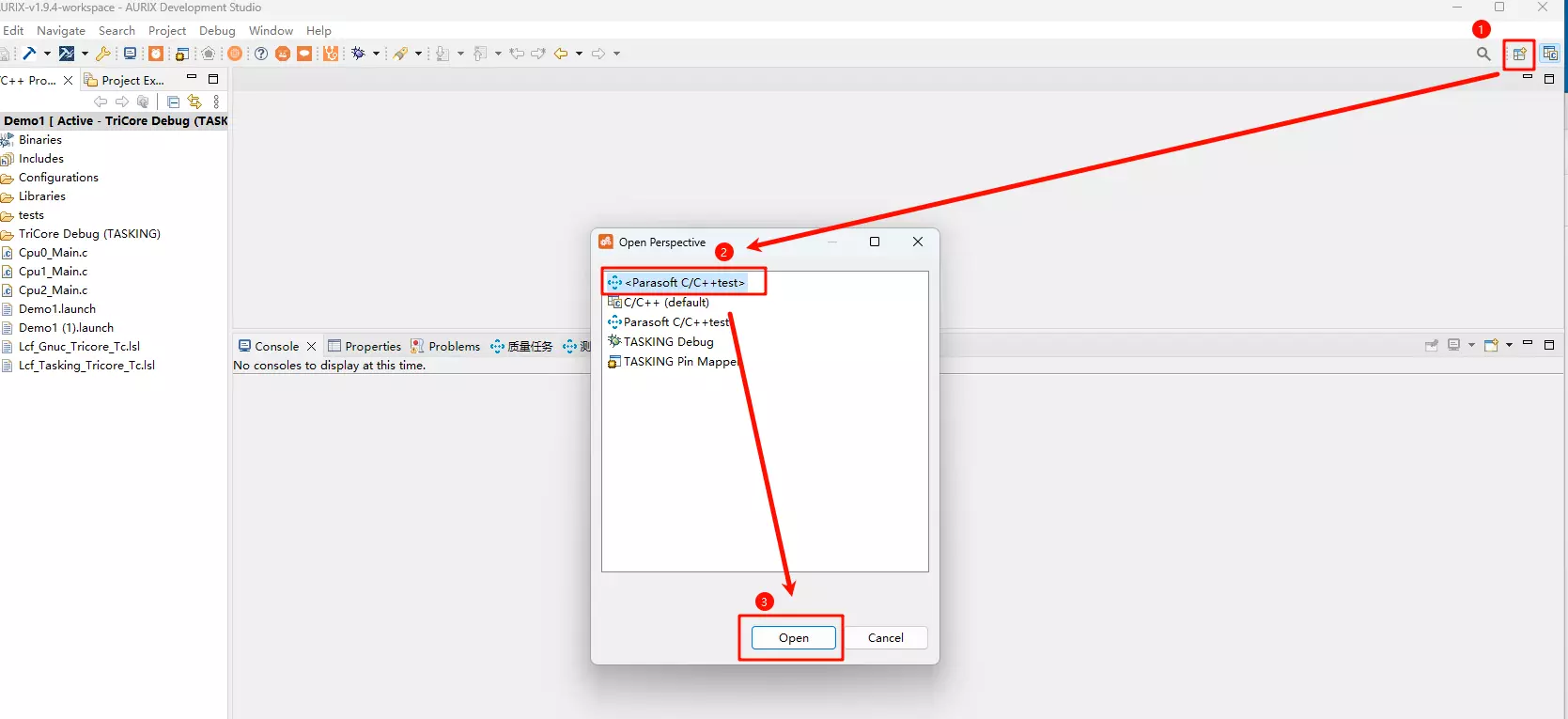The width and height of the screenshot is (1568, 719).
Task: Click the Cancel button in dialog
Action: 885,638
